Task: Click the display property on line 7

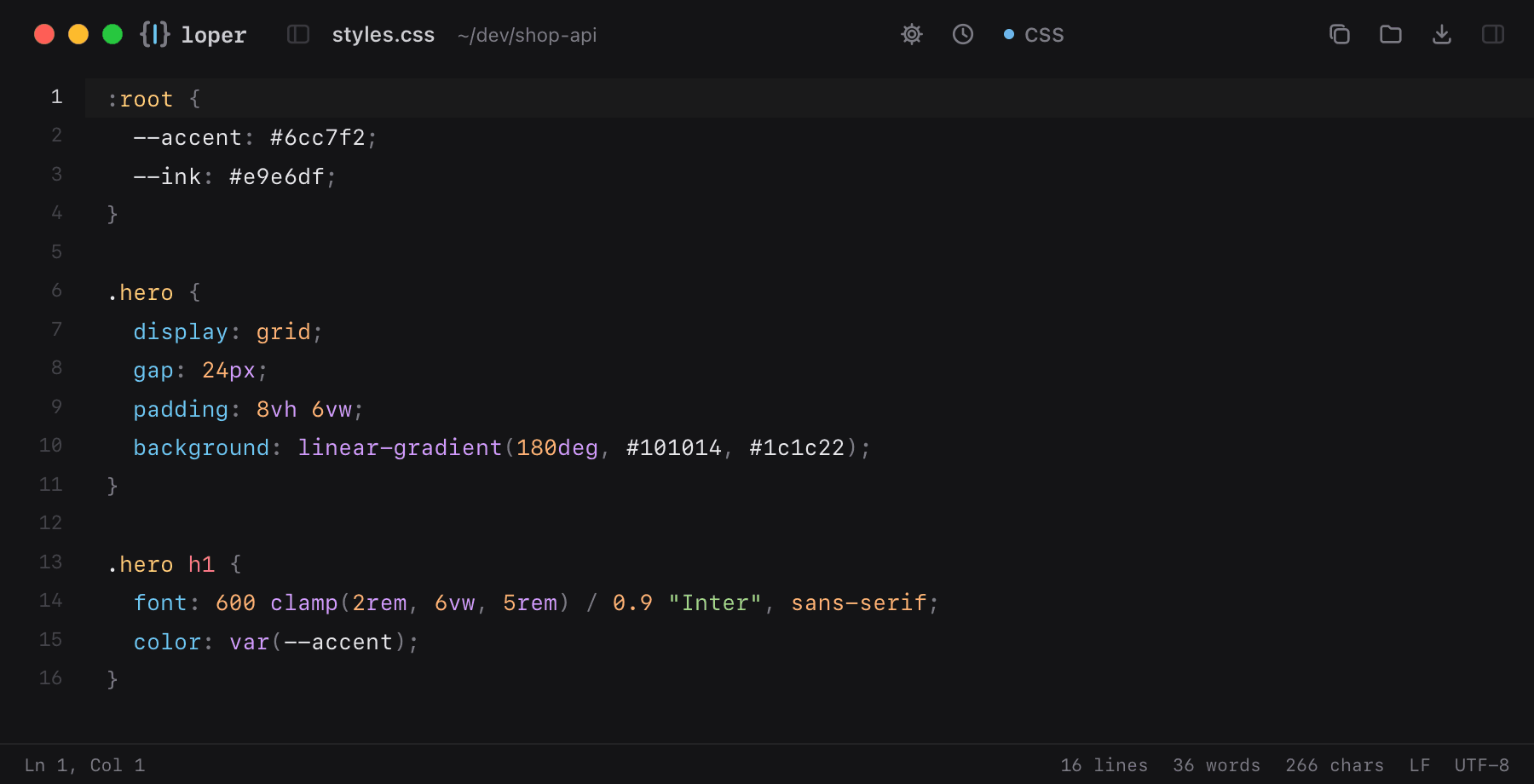Action: click(181, 331)
